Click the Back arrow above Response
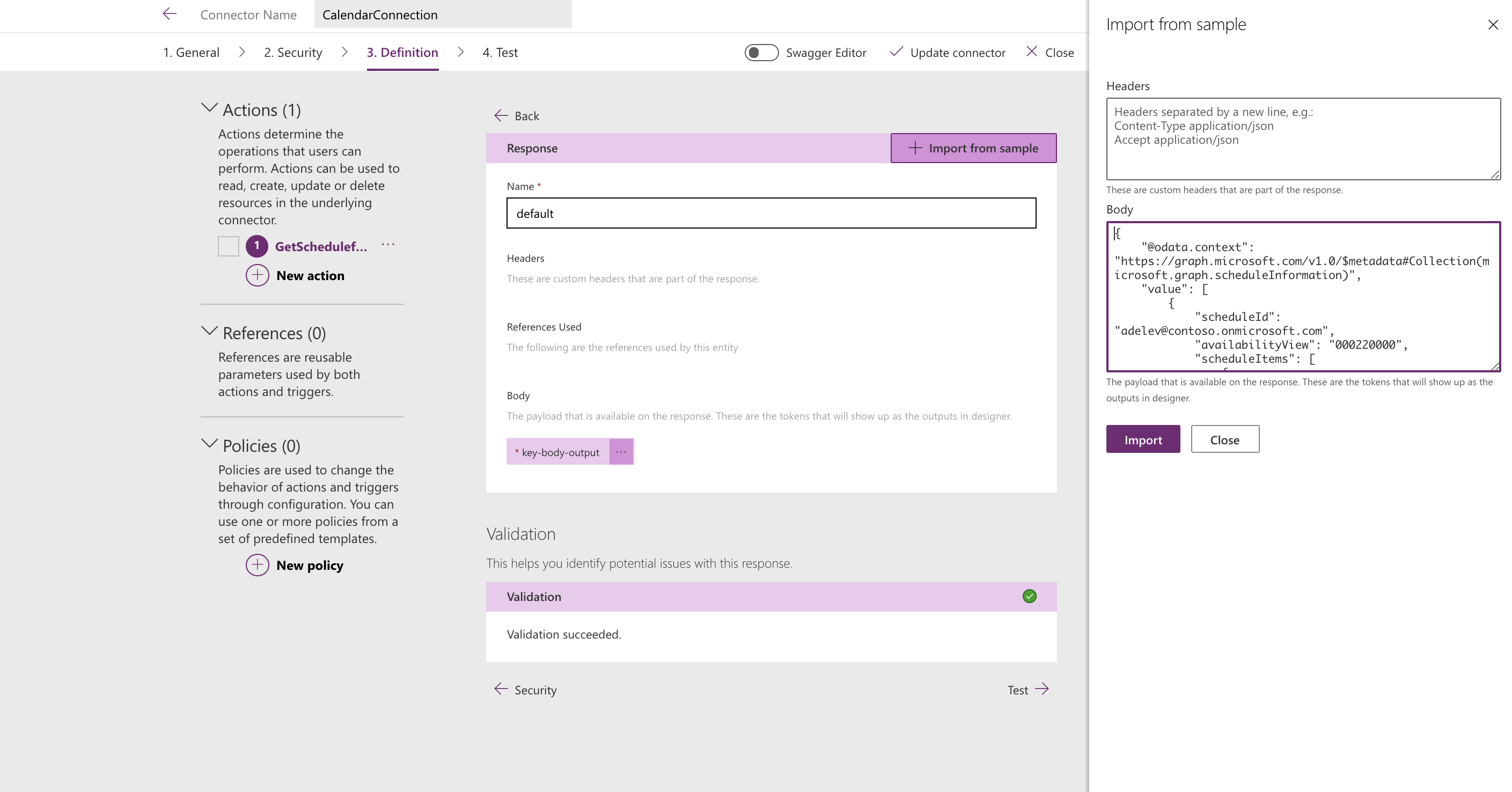This screenshot has width=1512, height=792. coord(501,116)
